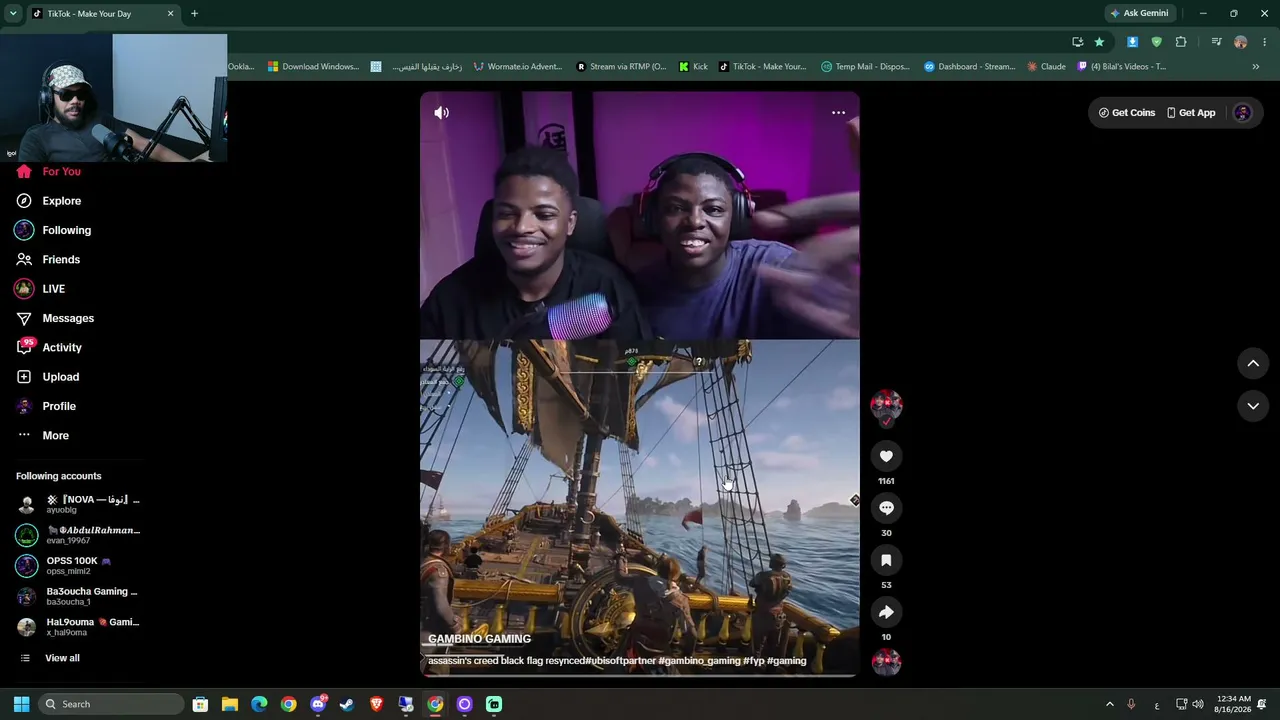Open the browser tab search dropdown
This screenshot has height=720, width=1280.
coord(13,14)
